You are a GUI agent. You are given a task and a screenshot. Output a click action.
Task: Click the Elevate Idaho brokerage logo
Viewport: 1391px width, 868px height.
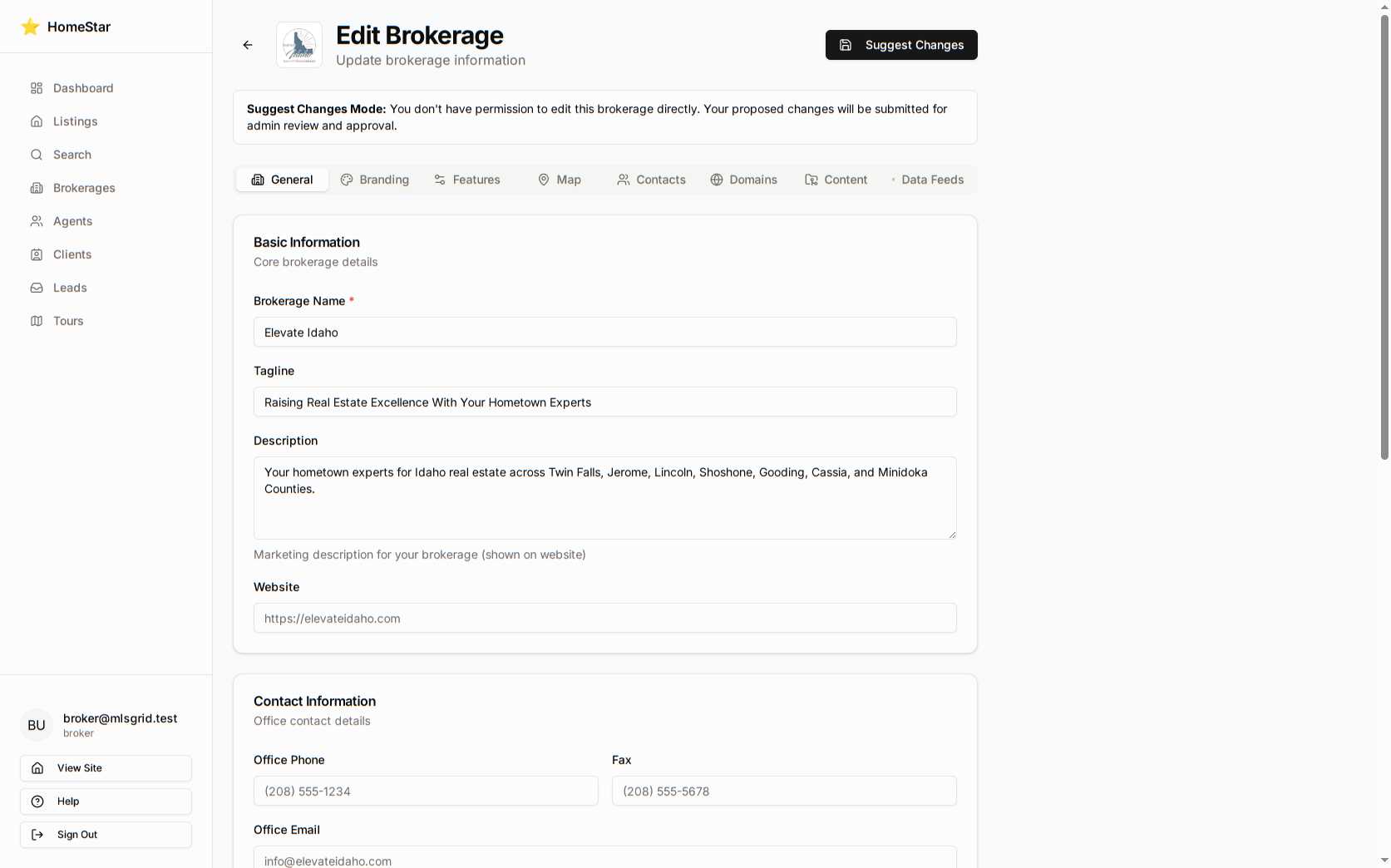click(x=299, y=45)
